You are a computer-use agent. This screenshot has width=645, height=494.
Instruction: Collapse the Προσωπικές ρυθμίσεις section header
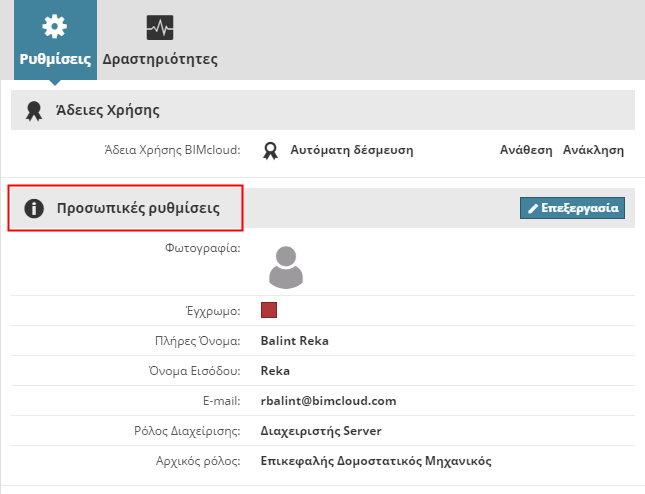137,209
